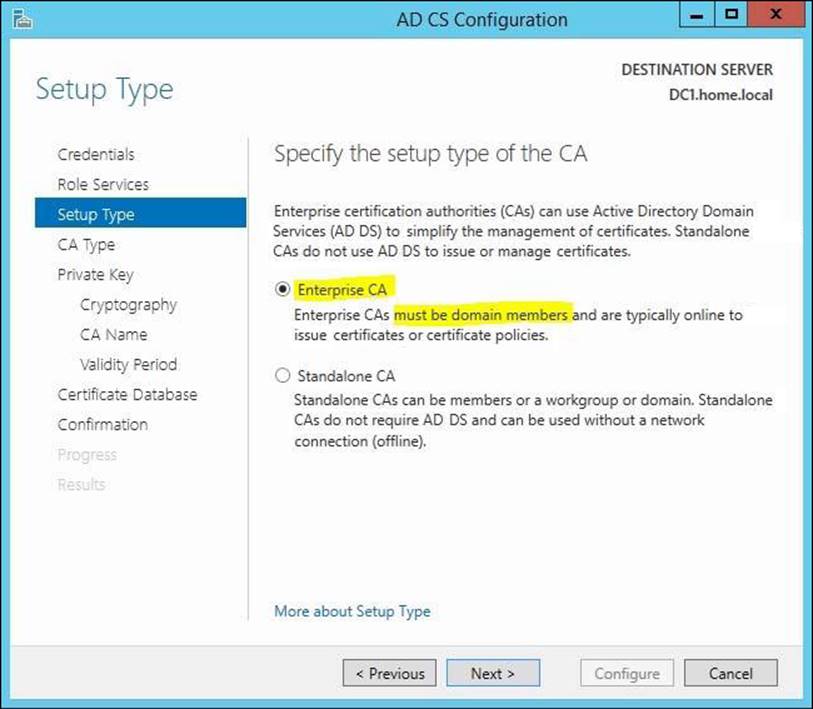Cancel the configuration wizard
The height and width of the screenshot is (709, 813).
[731, 674]
